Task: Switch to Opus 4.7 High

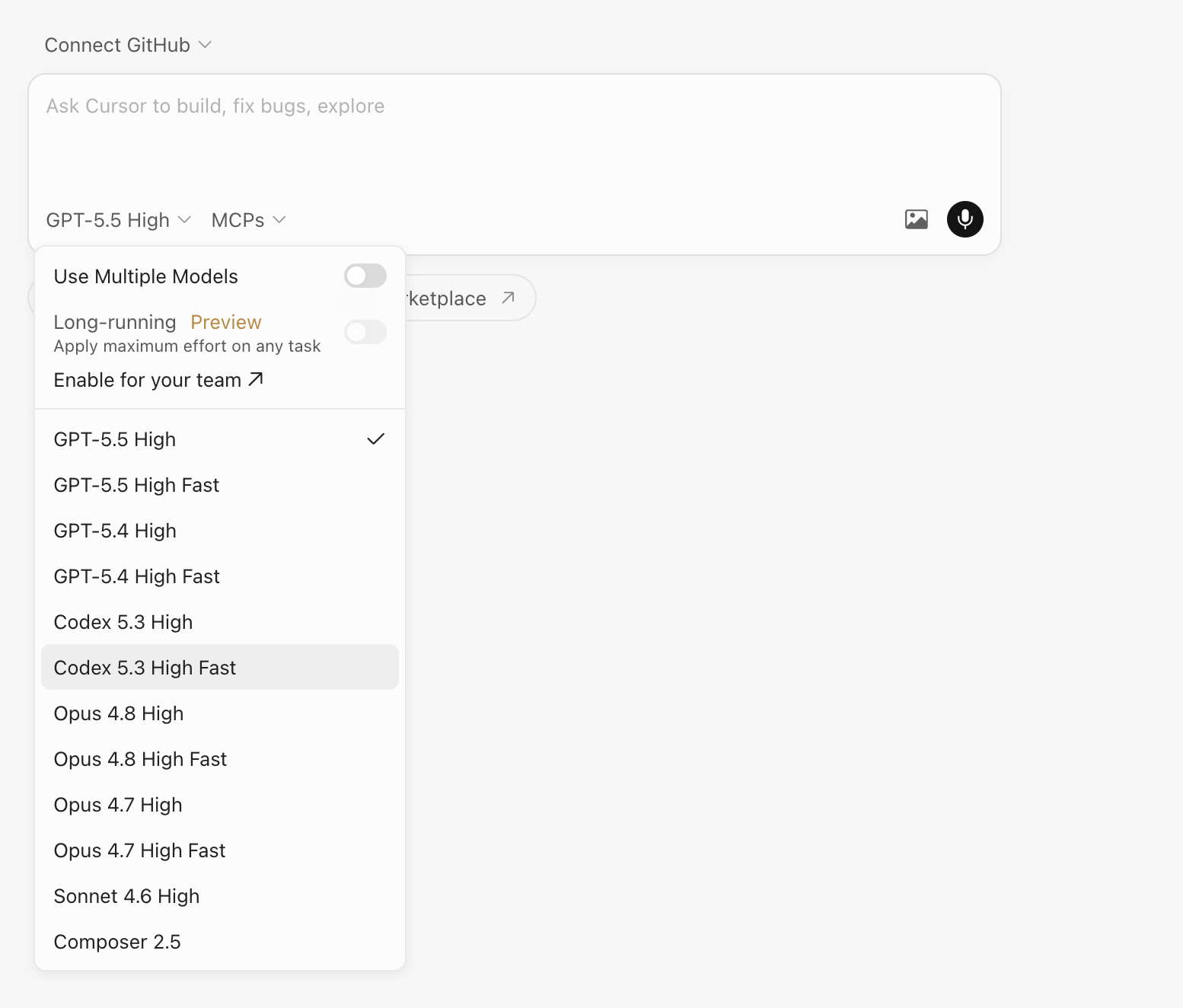Action: click(220, 805)
